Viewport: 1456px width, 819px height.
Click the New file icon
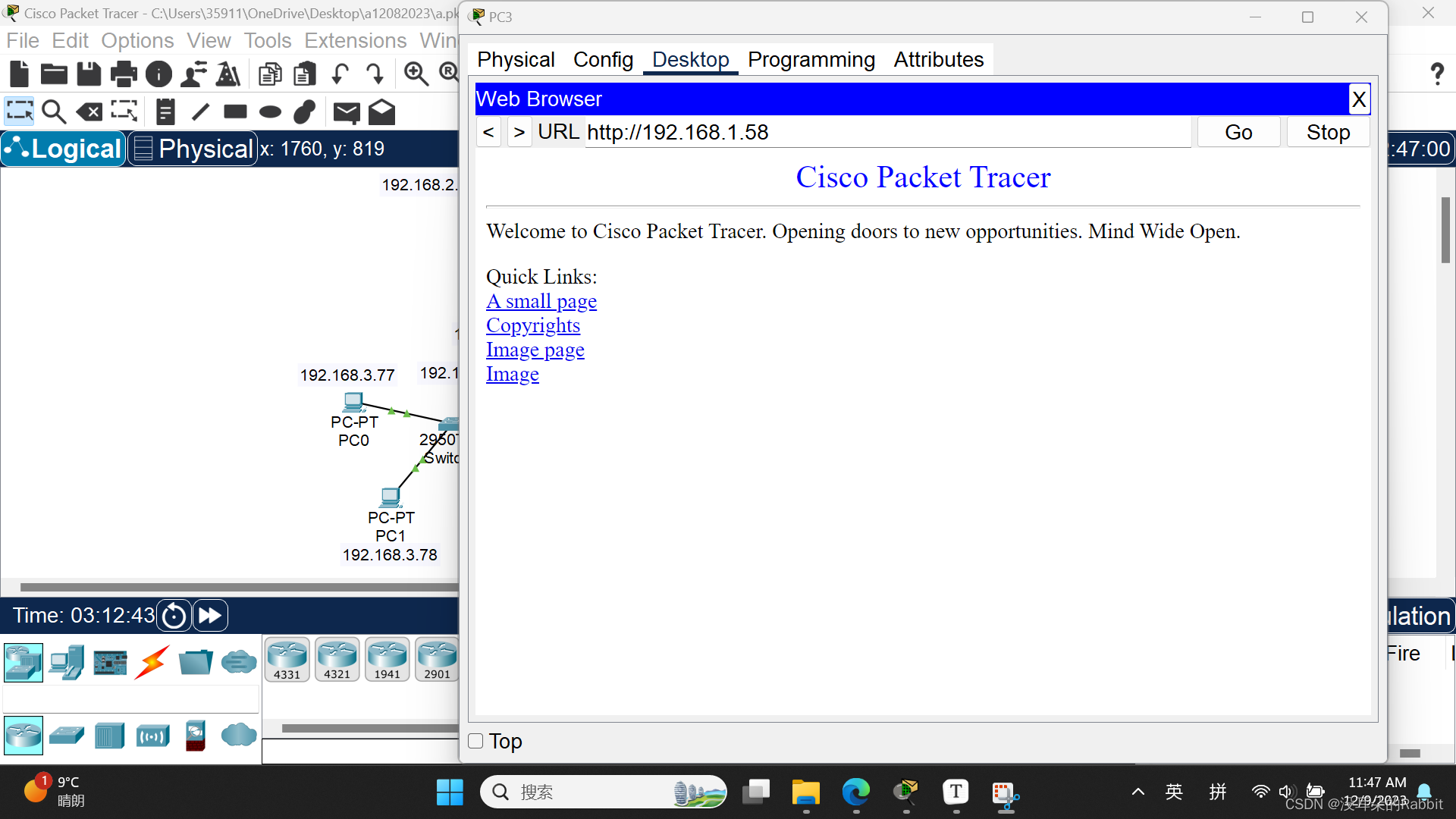coord(19,74)
